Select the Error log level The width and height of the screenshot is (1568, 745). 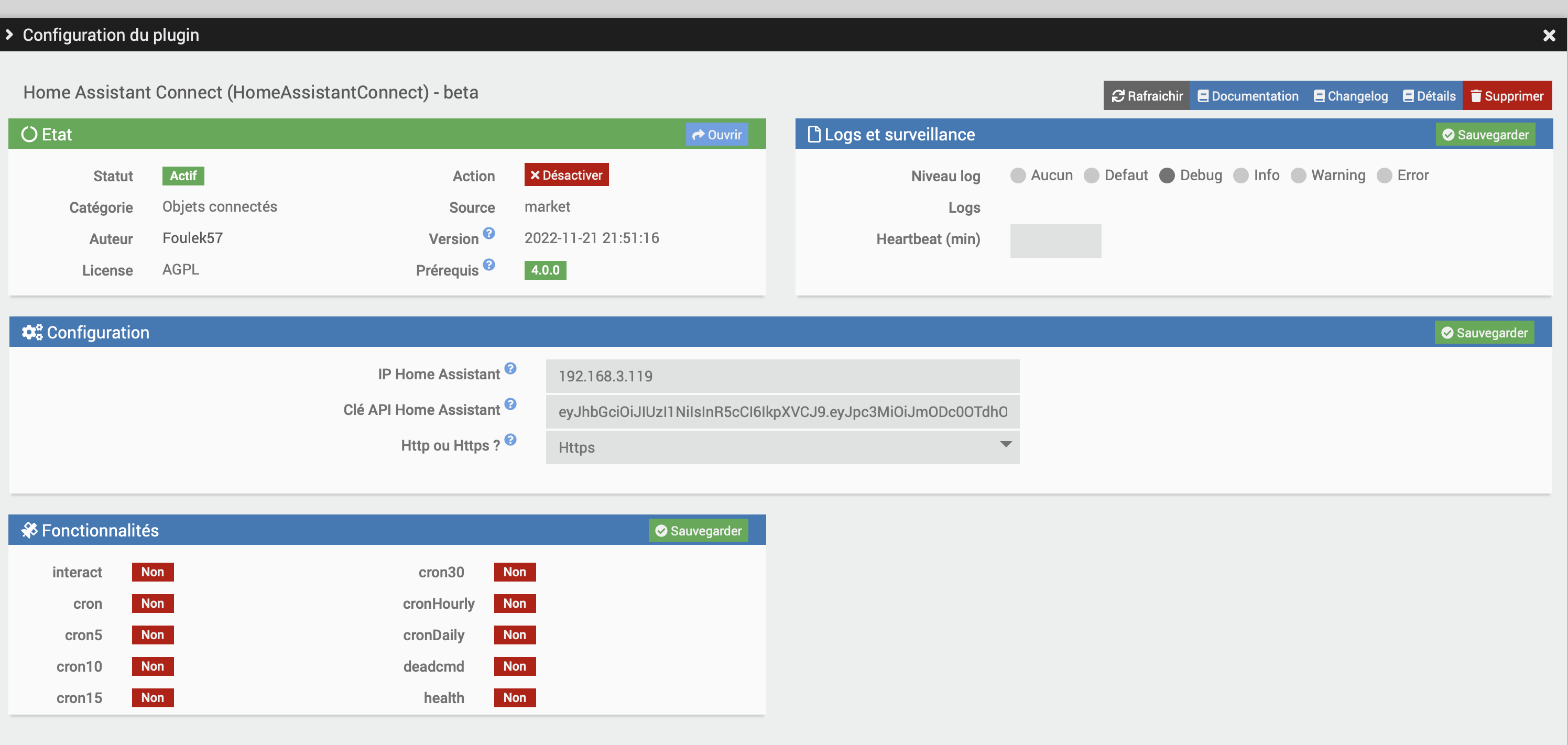pyautogui.click(x=1384, y=176)
